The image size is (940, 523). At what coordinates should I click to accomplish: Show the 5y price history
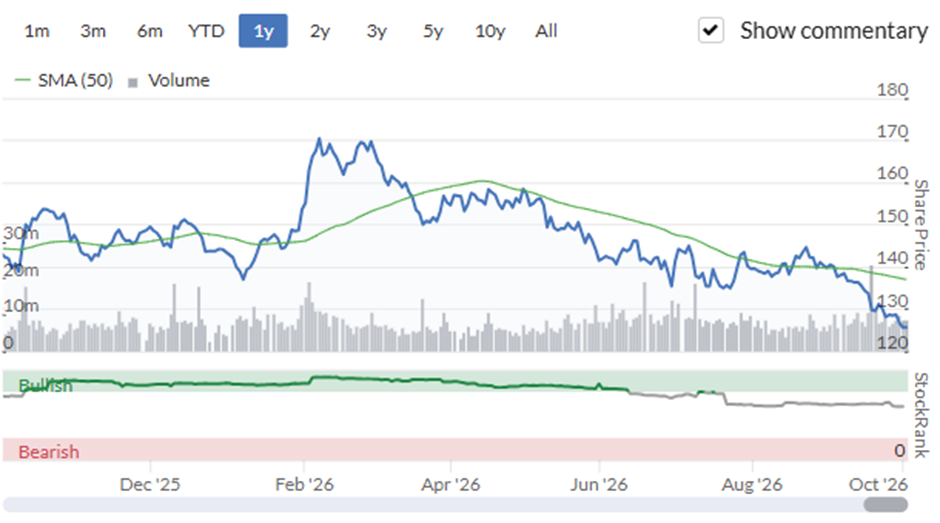tap(433, 31)
